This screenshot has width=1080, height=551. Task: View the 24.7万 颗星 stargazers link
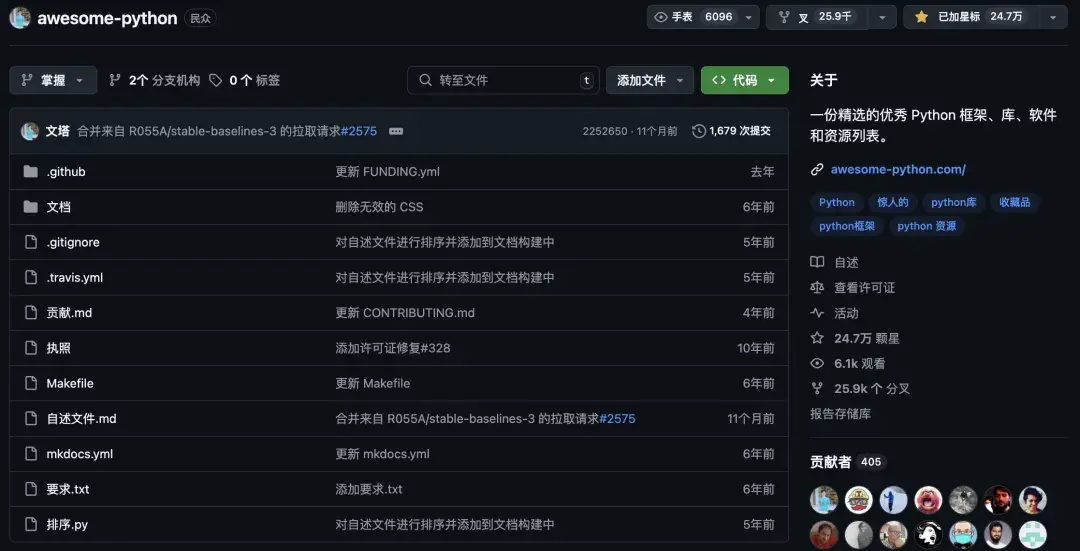(855, 338)
